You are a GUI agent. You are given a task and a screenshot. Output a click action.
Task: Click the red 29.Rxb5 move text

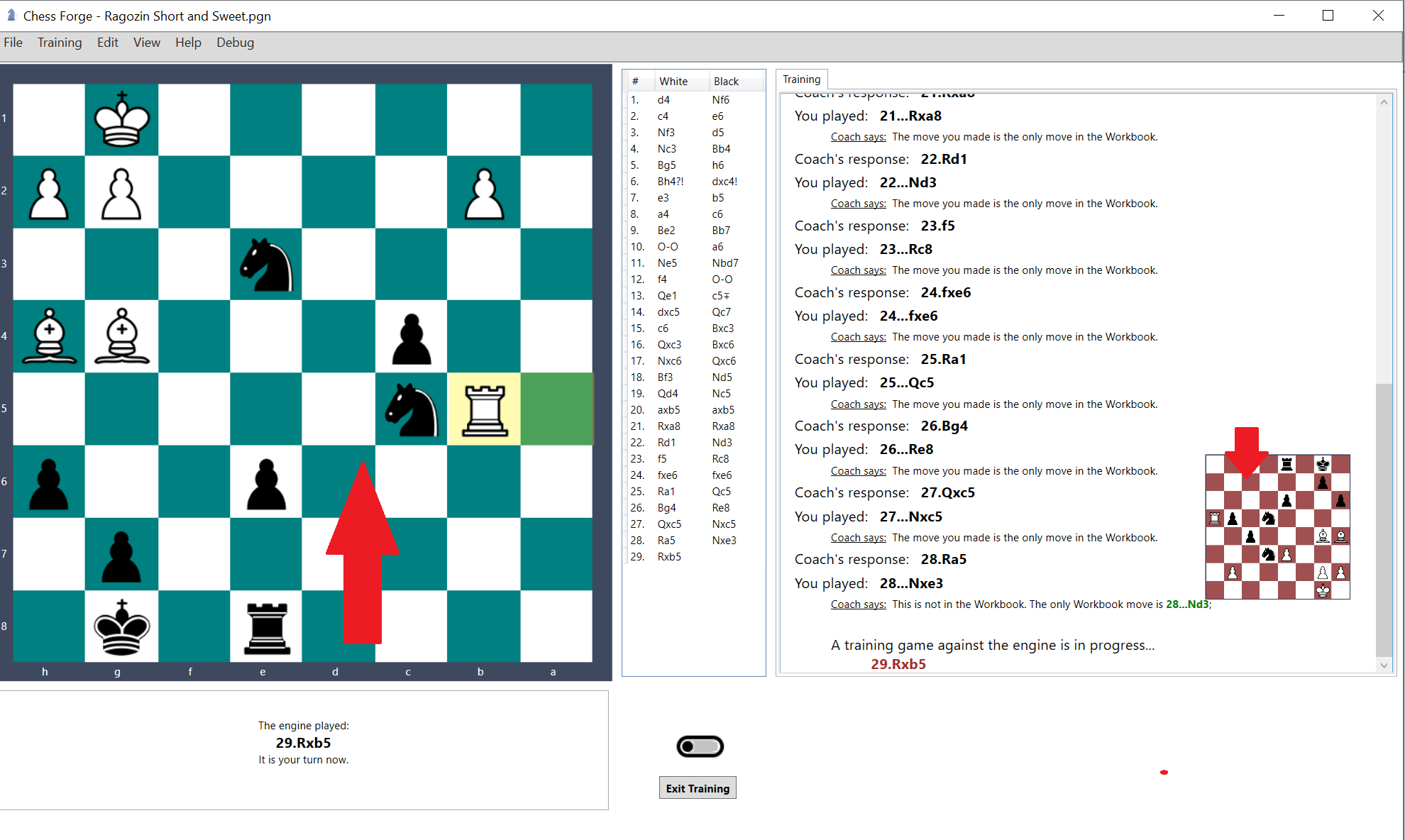[898, 665]
